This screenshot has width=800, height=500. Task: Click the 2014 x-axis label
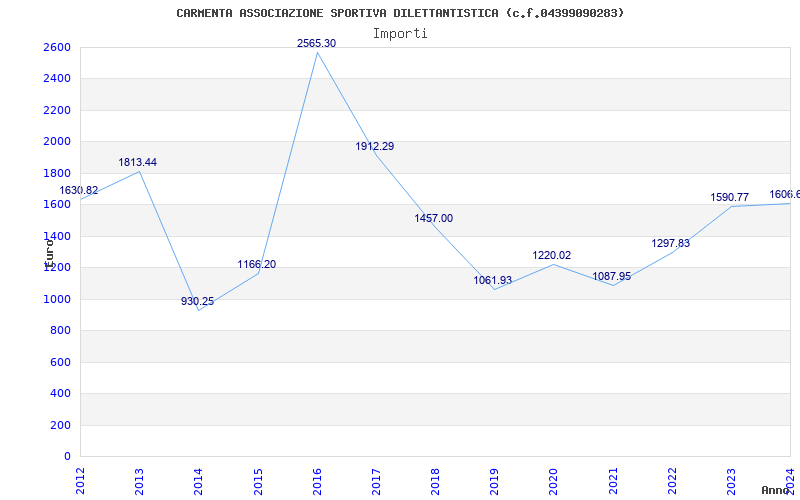(198, 481)
